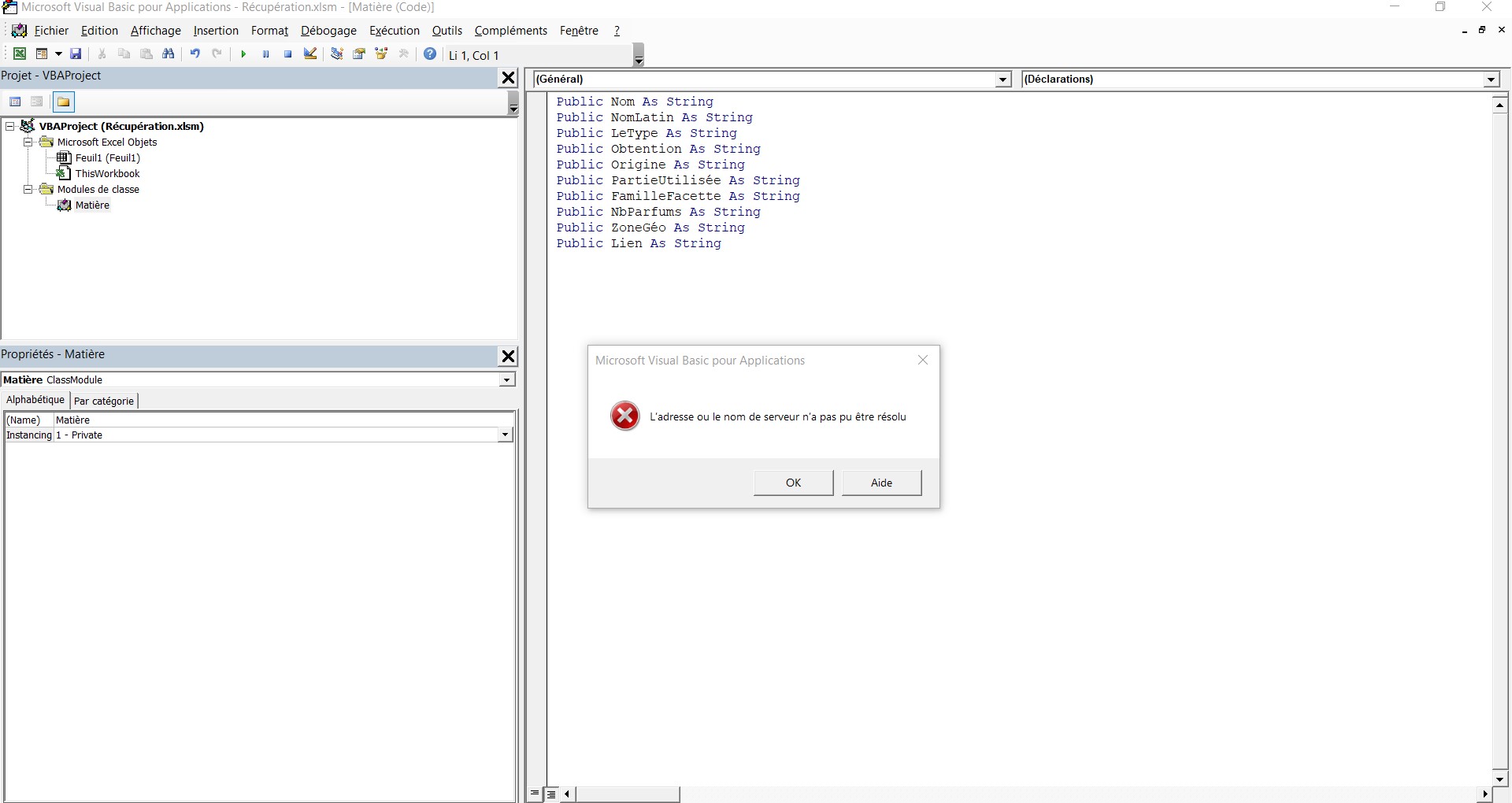This screenshot has height=803, width=1512.
Task: Collapse the Microsoft Excel Objets folder
Action: click(x=28, y=142)
